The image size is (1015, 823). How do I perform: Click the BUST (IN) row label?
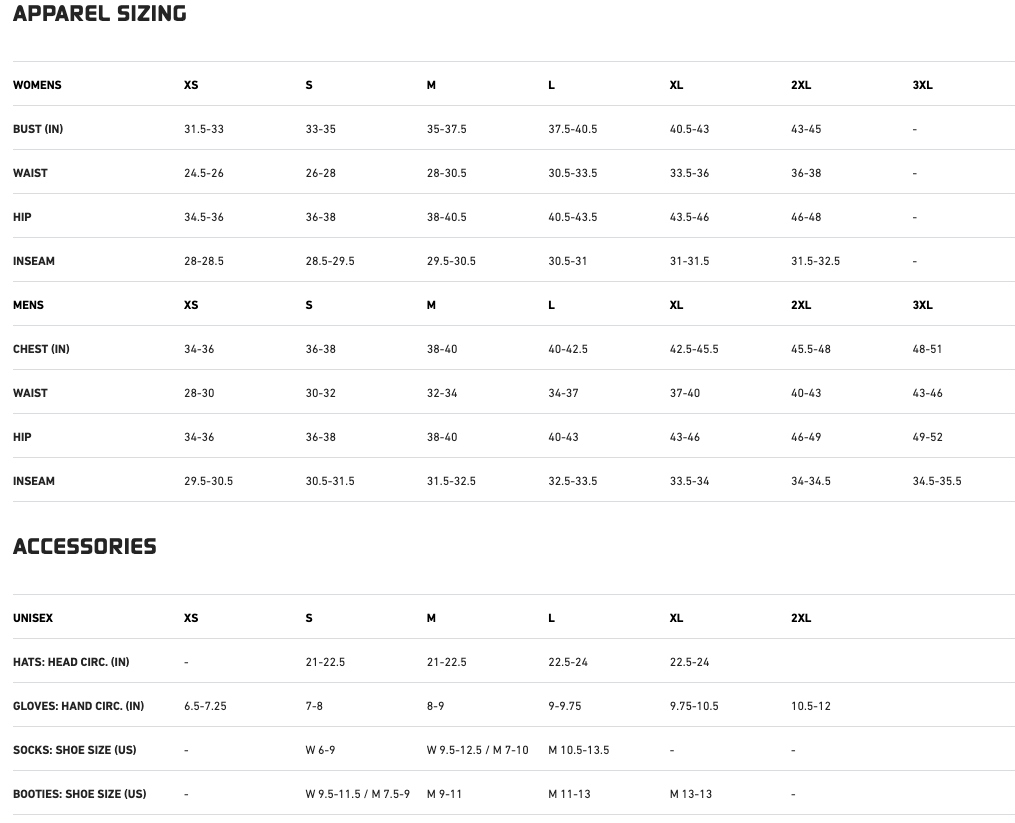pos(38,129)
